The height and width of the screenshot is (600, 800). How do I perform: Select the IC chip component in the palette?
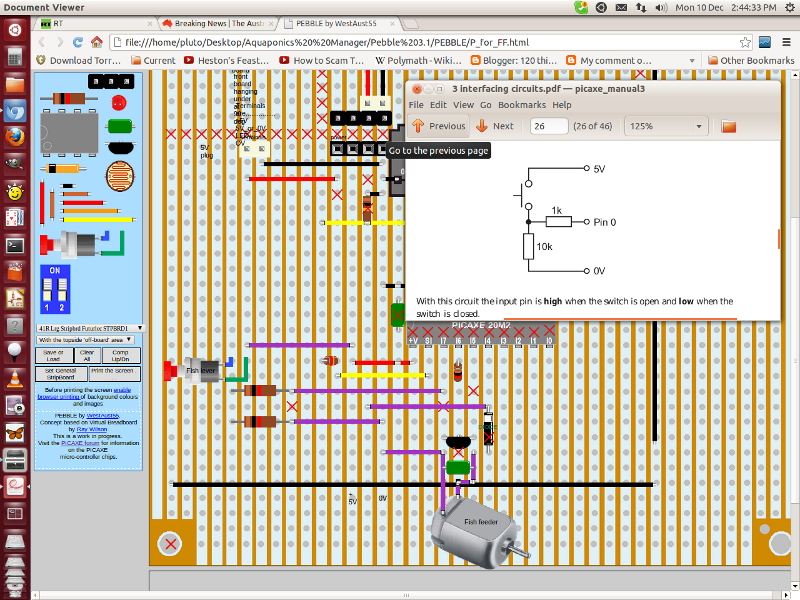(68, 132)
